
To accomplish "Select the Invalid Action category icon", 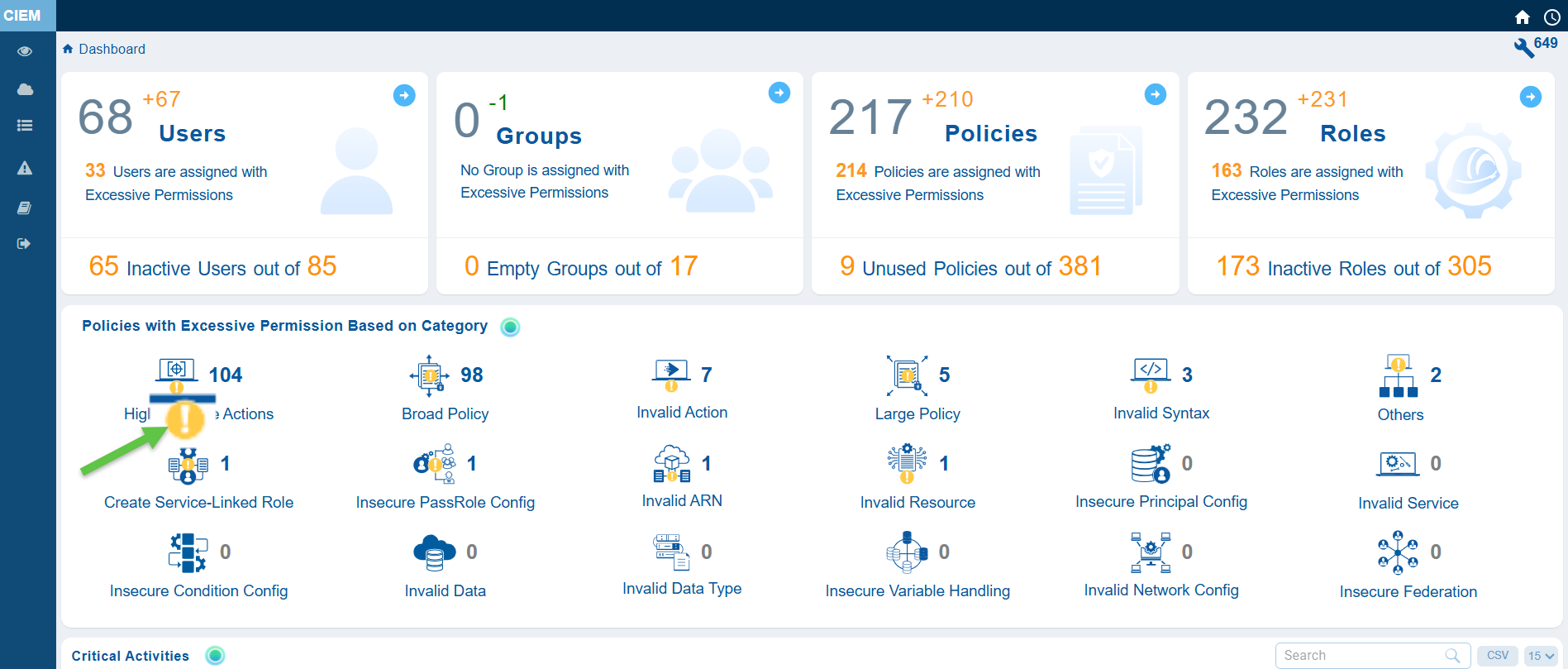I will click(x=670, y=375).
